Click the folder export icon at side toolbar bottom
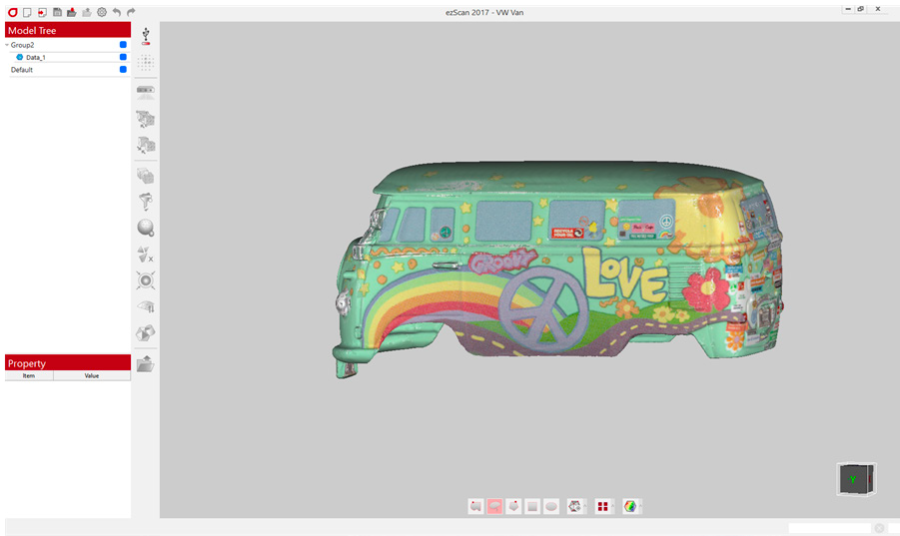 pos(146,364)
